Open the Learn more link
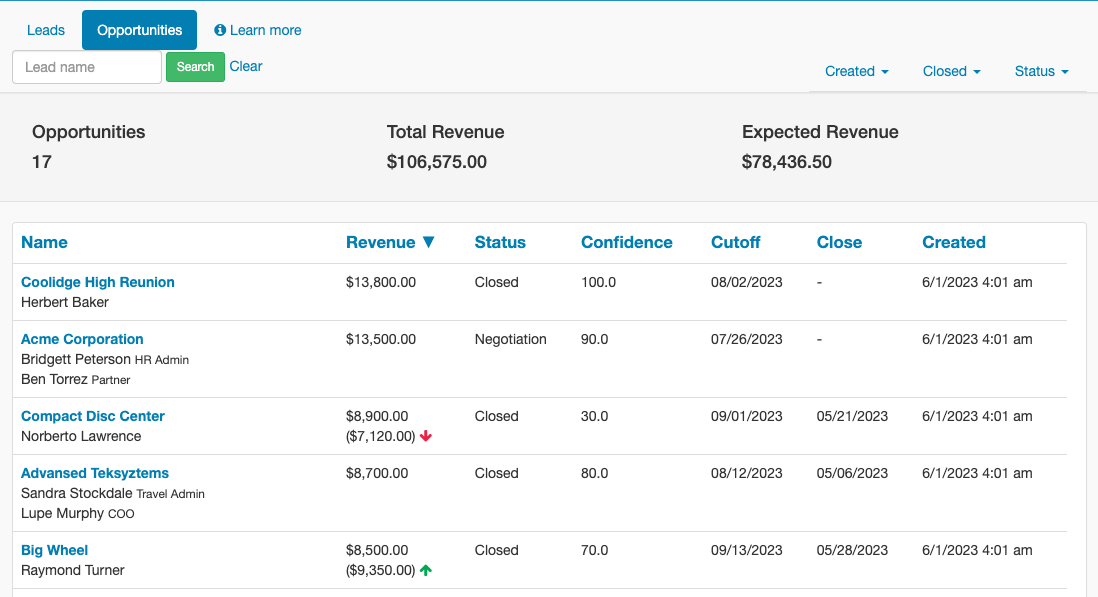The height and width of the screenshot is (597, 1098). pos(265,30)
